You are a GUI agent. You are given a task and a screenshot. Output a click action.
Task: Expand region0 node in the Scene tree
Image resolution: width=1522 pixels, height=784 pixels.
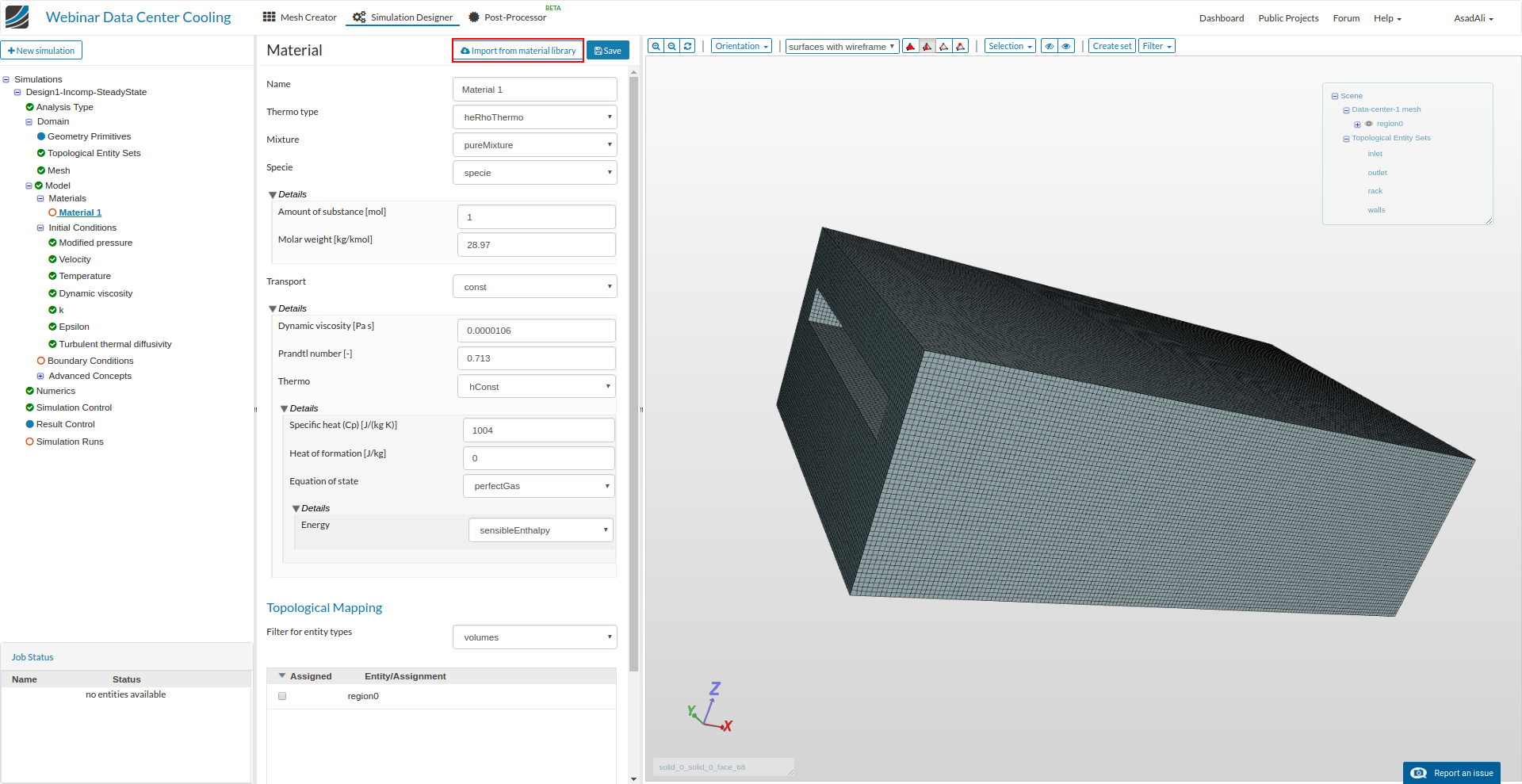[x=1357, y=124]
